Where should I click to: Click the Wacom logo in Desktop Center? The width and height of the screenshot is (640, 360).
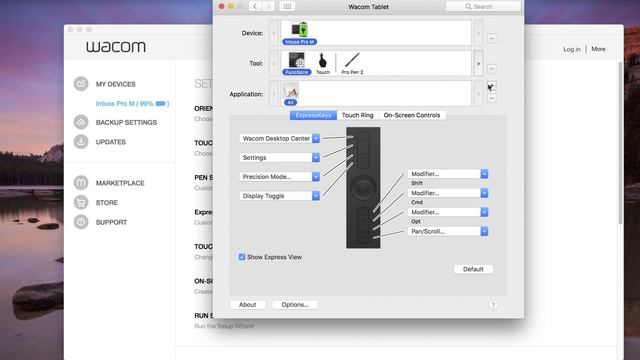pyautogui.click(x=116, y=47)
